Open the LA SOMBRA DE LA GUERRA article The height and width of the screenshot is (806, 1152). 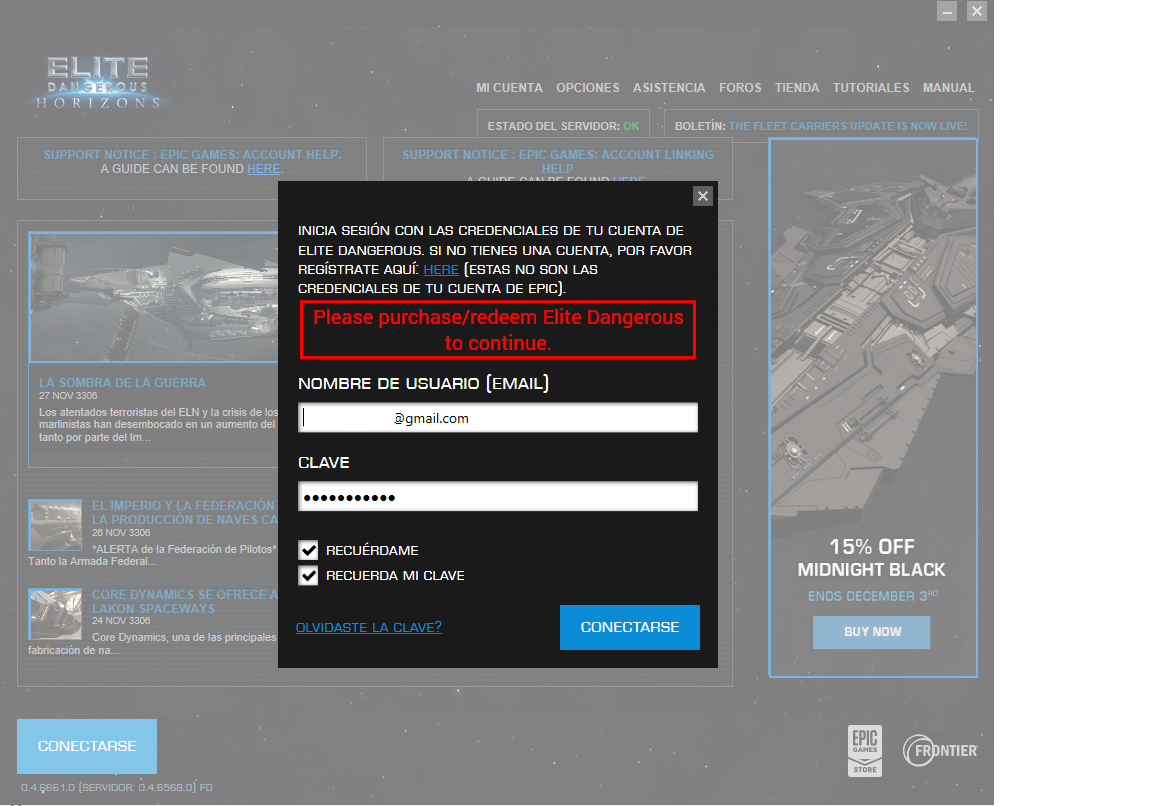coord(122,383)
